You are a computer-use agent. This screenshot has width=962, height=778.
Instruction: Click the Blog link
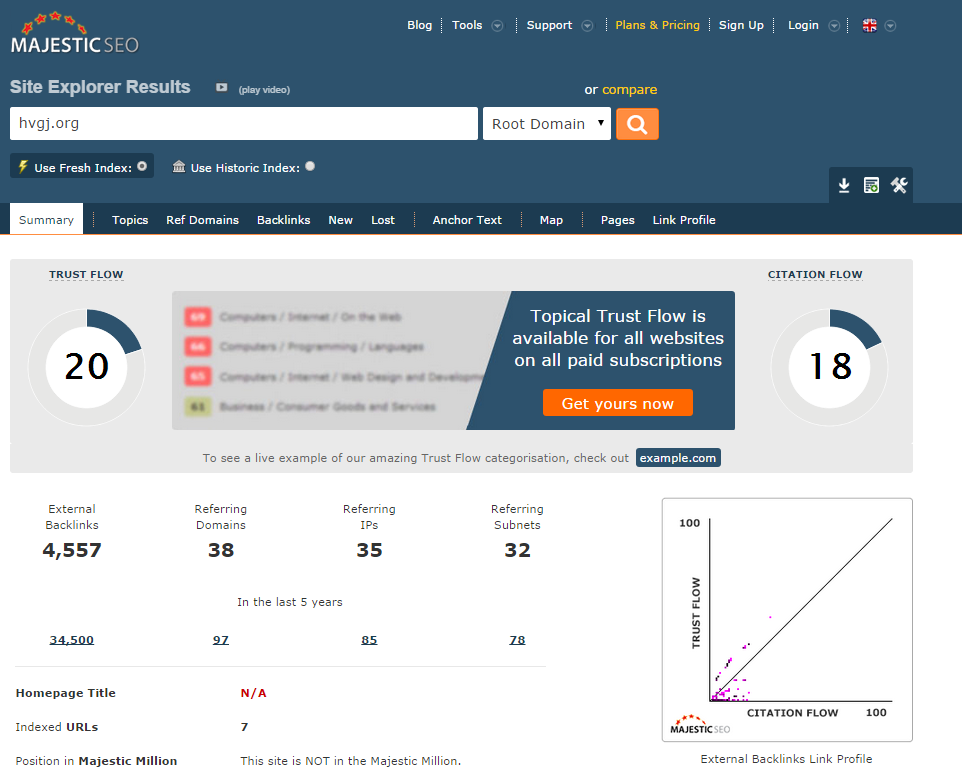click(x=420, y=25)
